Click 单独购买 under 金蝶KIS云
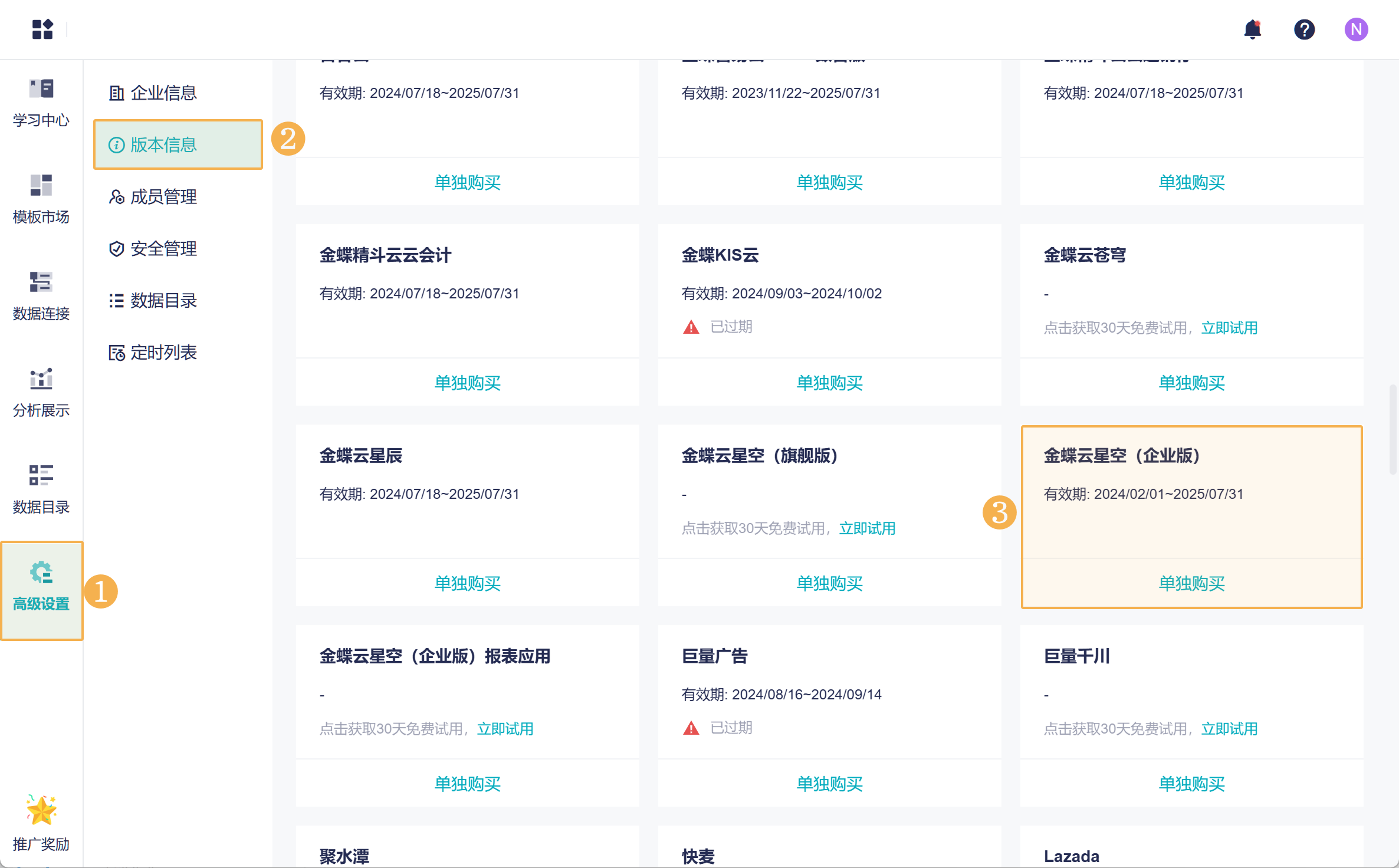This screenshot has height=868, width=1399. coord(829,383)
